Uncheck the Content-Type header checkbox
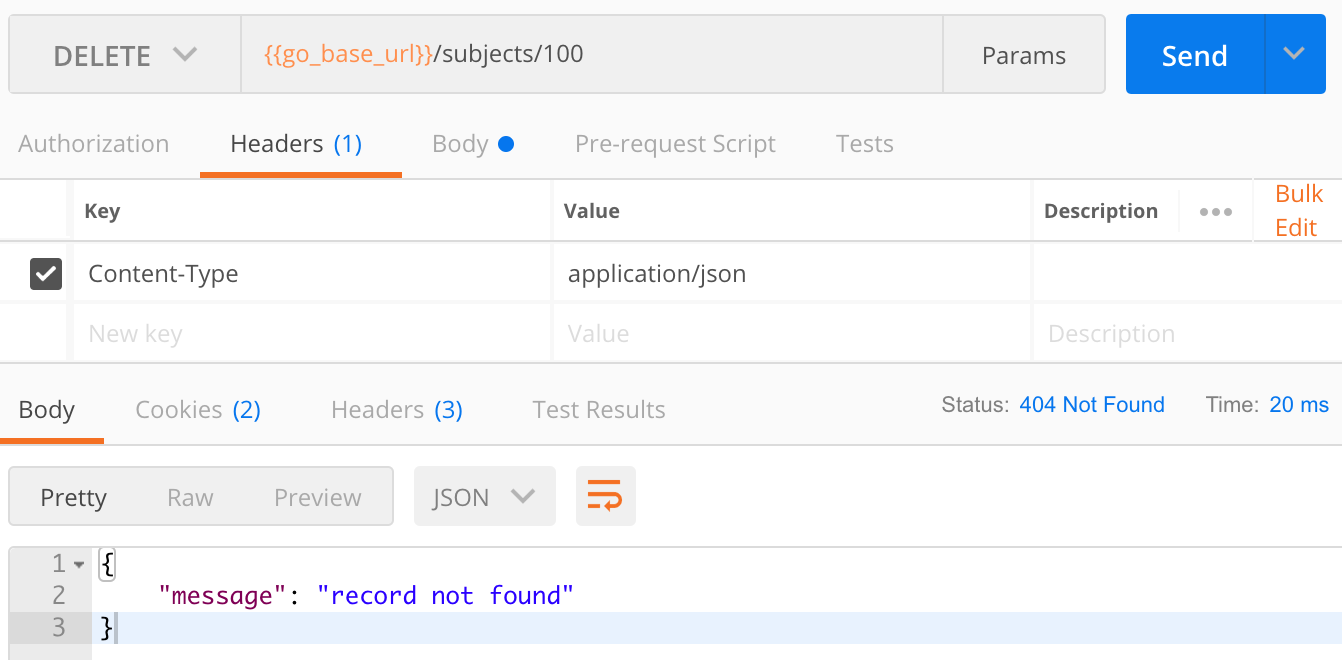The image size is (1342, 660). click(46, 273)
